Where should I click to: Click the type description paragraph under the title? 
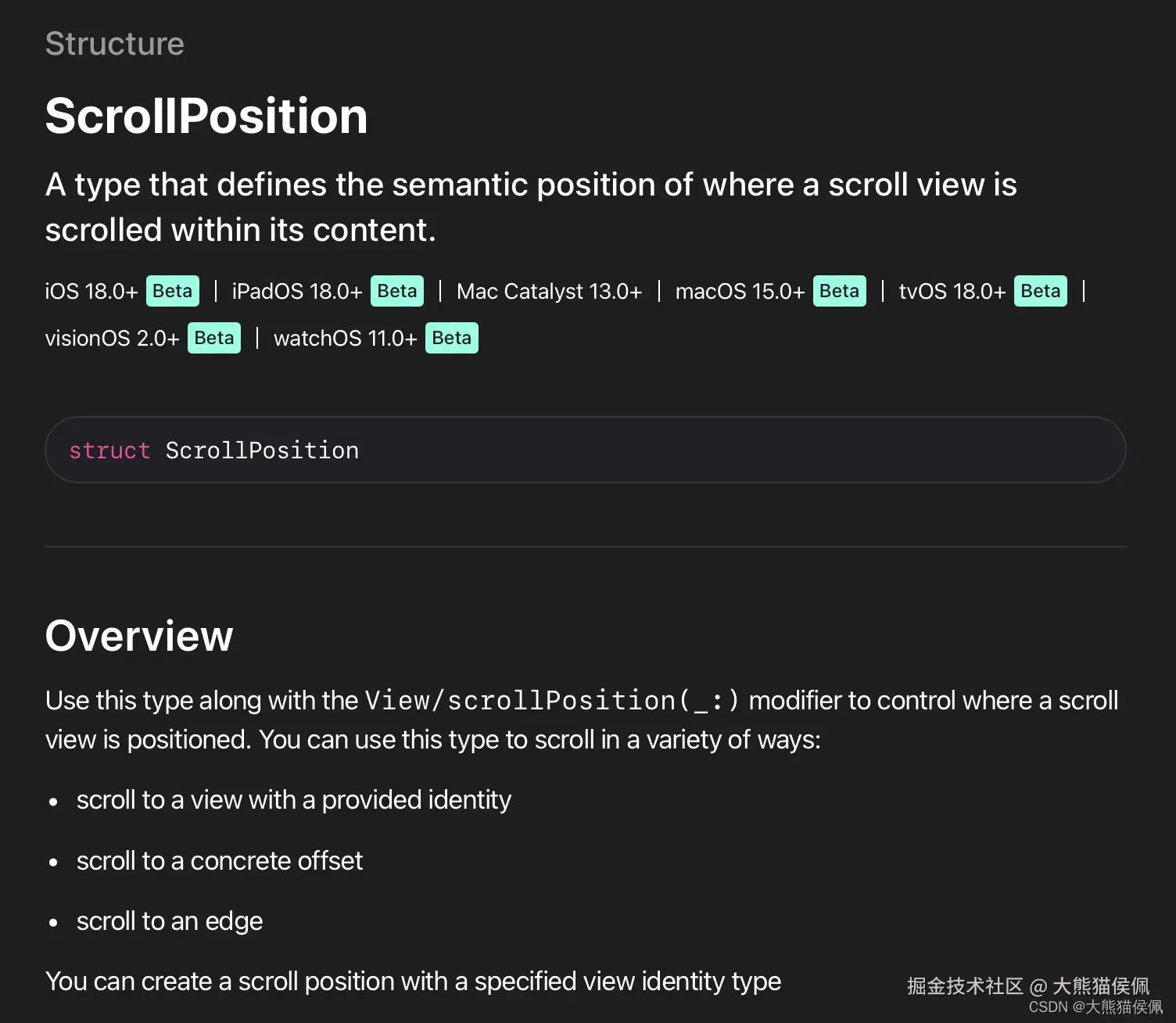coord(531,207)
